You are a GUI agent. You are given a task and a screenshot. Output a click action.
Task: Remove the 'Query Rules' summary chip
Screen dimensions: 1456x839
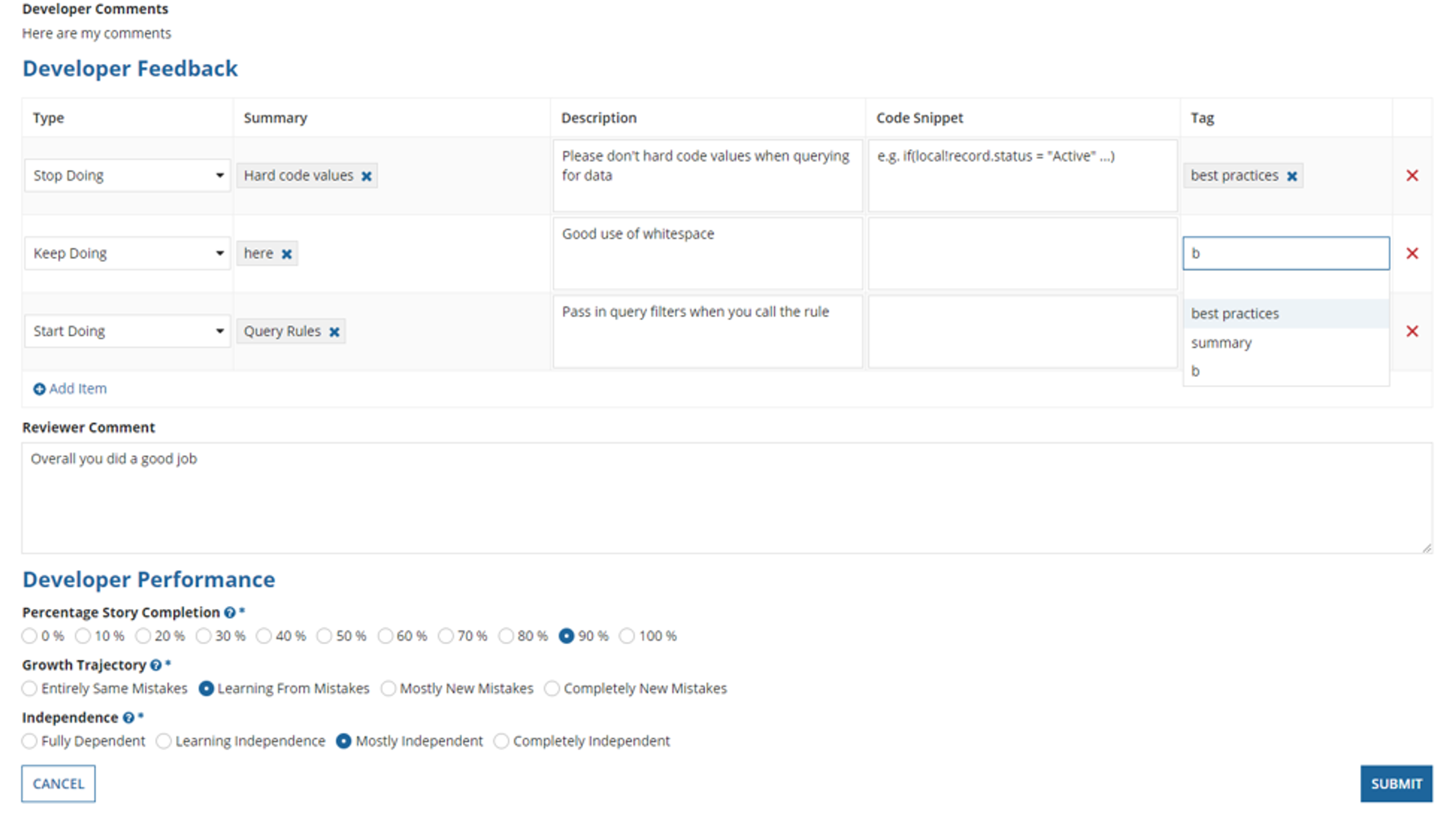point(334,332)
